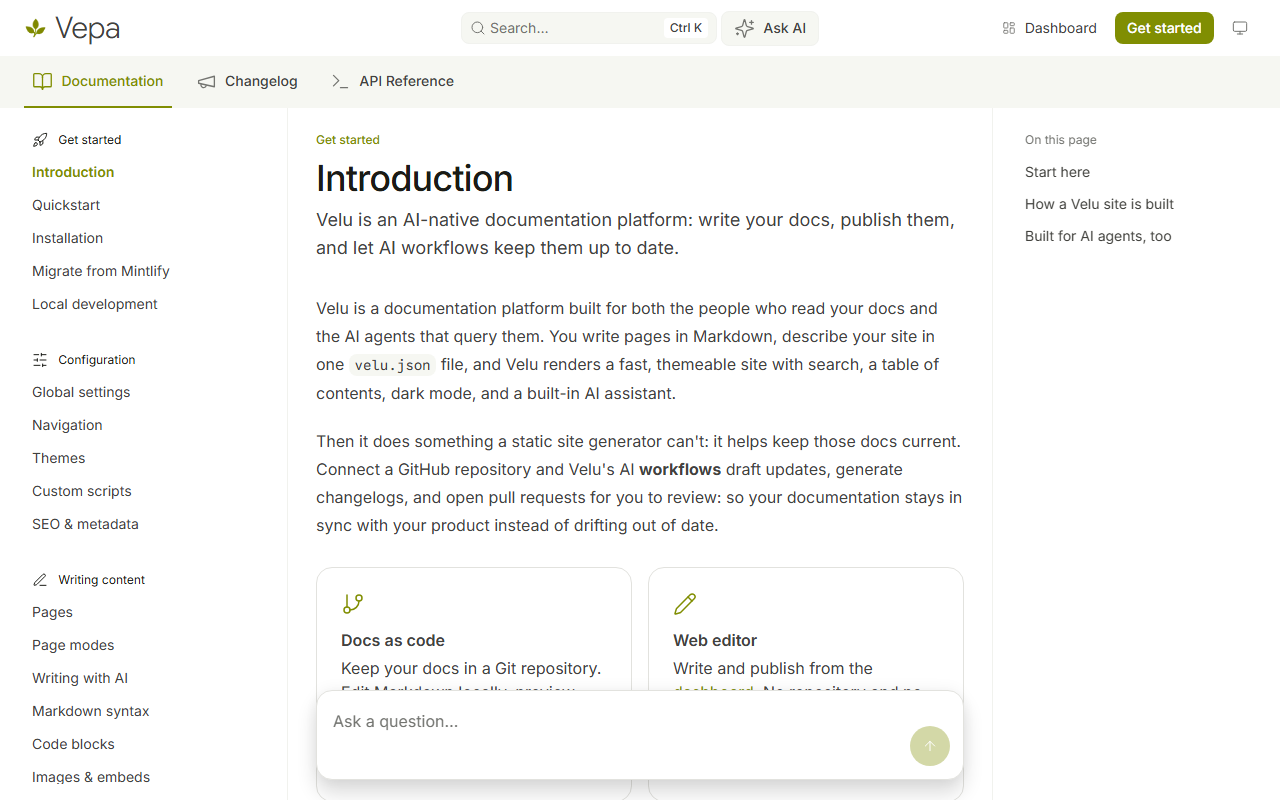Click Configuration section header
The width and height of the screenshot is (1280, 800).
(x=97, y=360)
